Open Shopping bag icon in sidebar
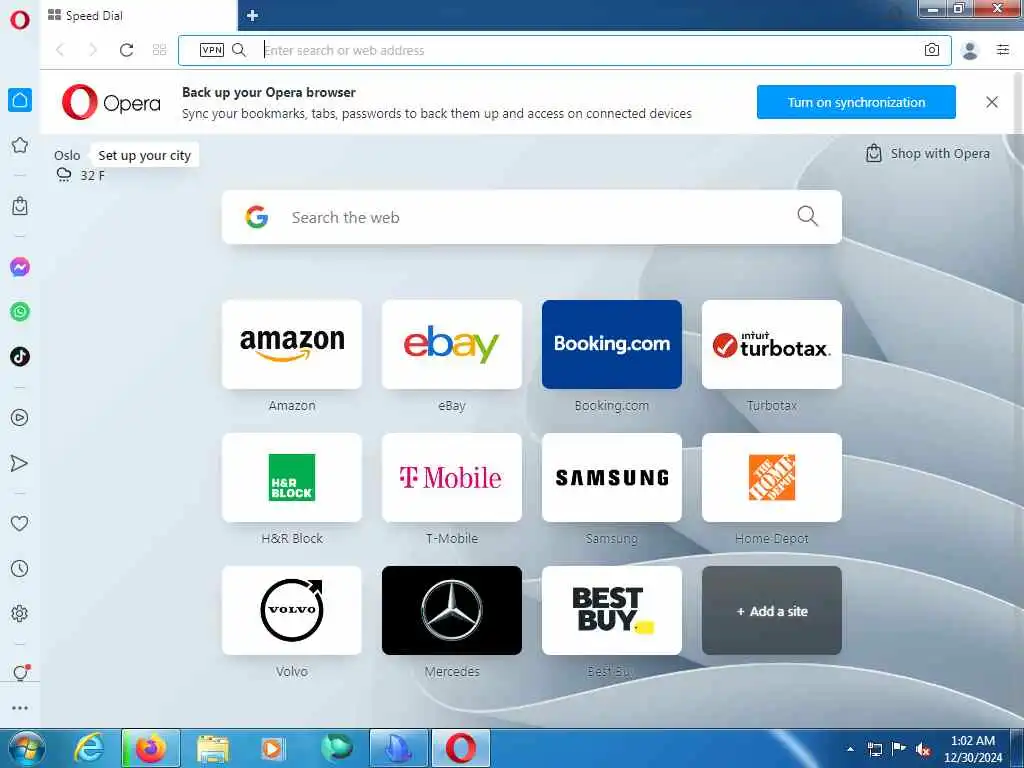The height and width of the screenshot is (768, 1024). (x=20, y=206)
